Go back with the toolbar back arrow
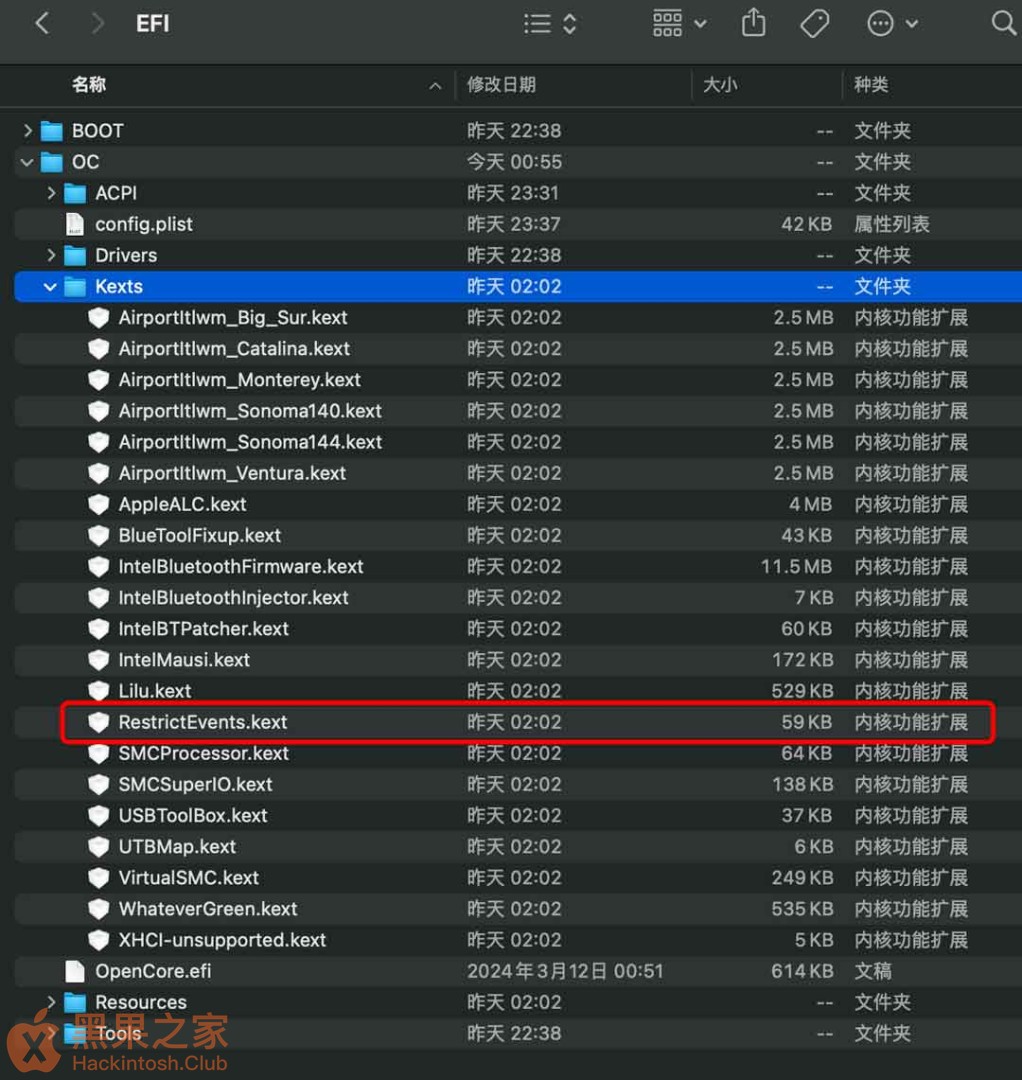 pyautogui.click(x=43, y=23)
